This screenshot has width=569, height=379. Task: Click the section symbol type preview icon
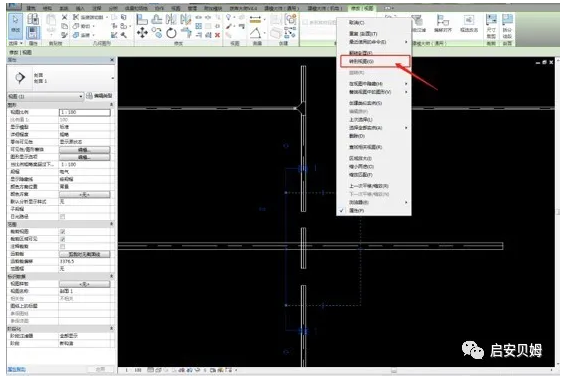click(20, 77)
